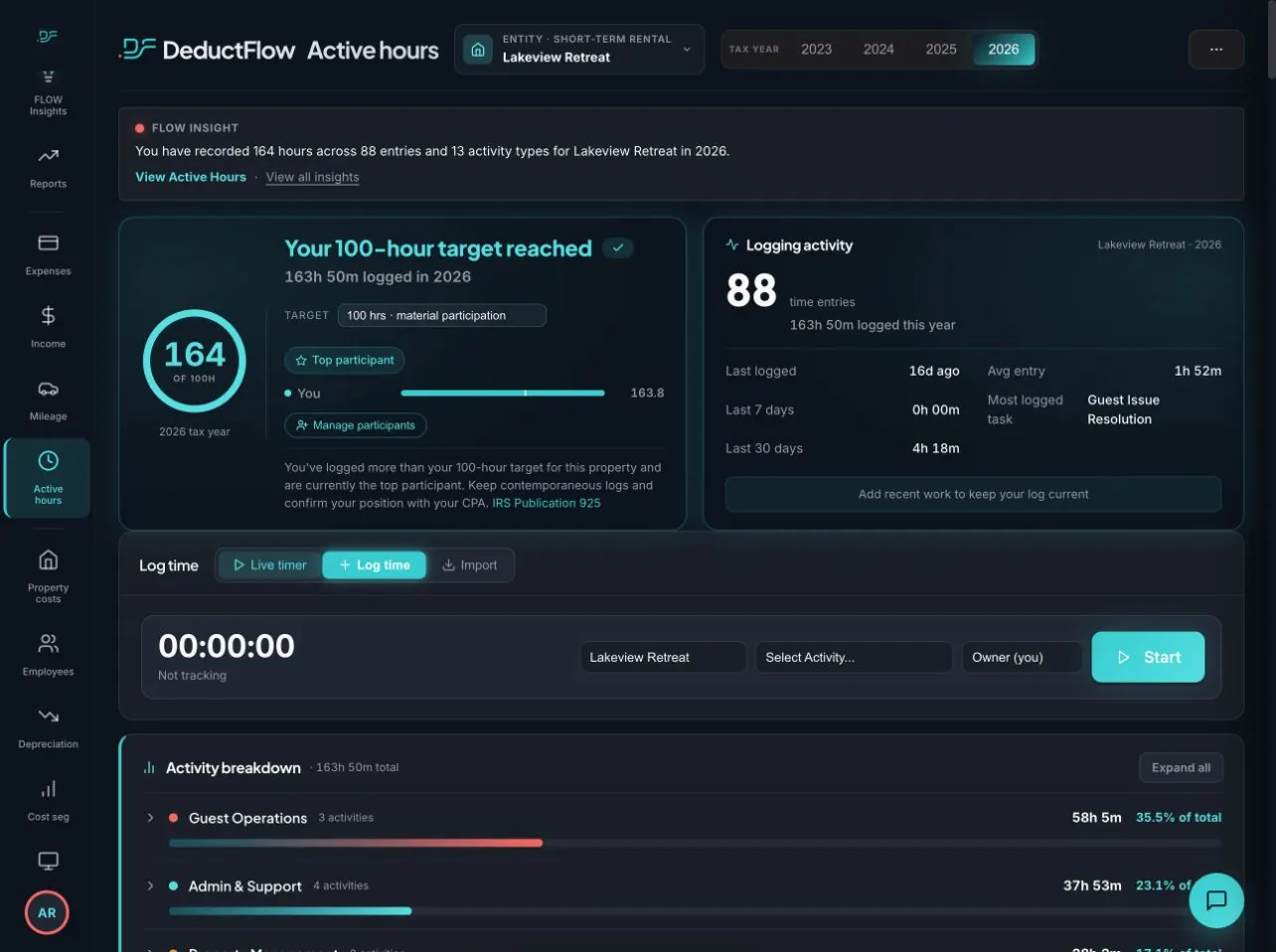Screen dimensions: 1276x952
Task: Click the target reached checkmark badge
Action: [618, 248]
